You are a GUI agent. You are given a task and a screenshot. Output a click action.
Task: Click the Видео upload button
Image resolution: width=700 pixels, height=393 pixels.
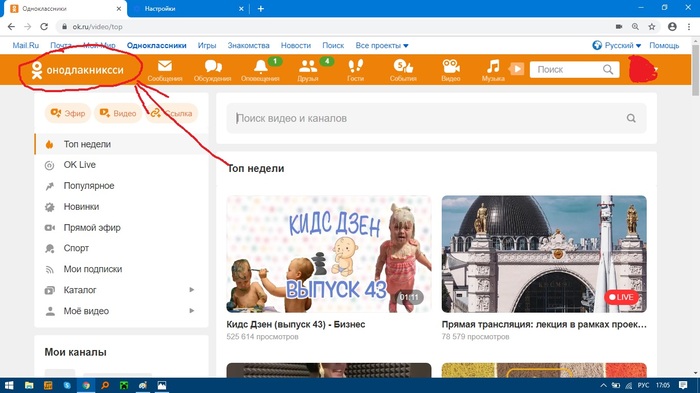[118, 113]
